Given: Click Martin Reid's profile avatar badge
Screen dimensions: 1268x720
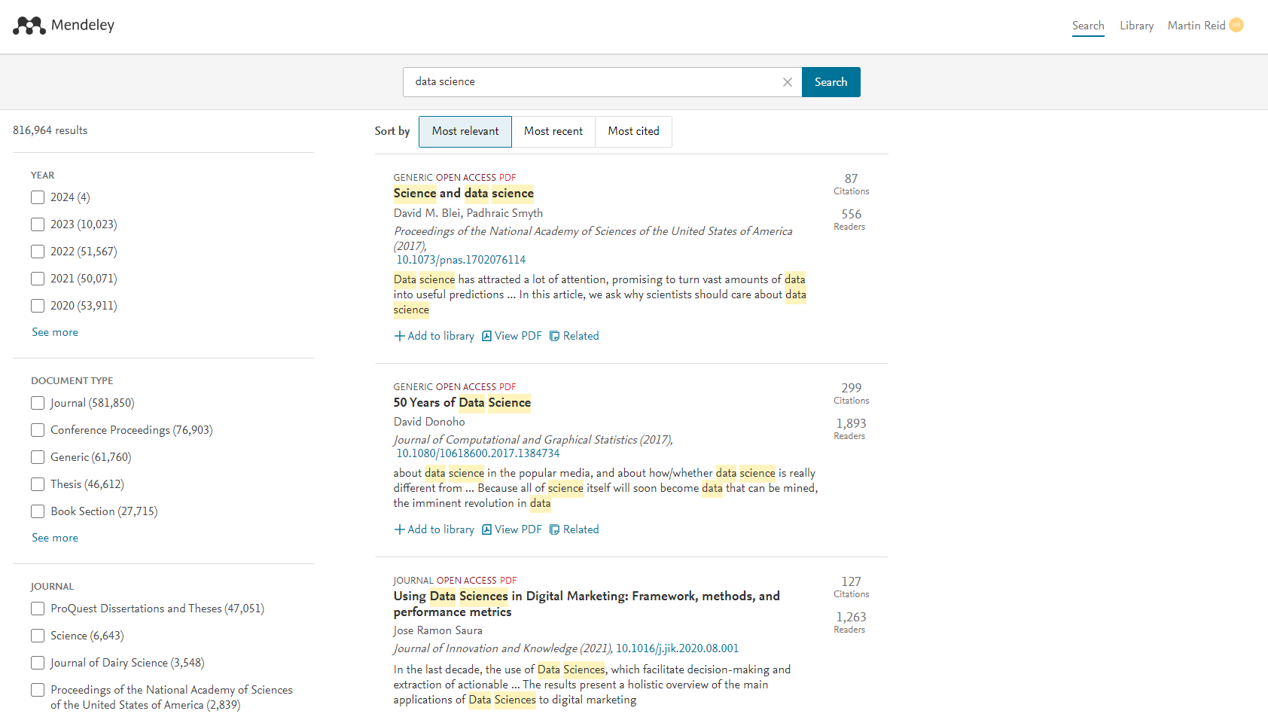Looking at the screenshot, I should tap(1236, 25).
